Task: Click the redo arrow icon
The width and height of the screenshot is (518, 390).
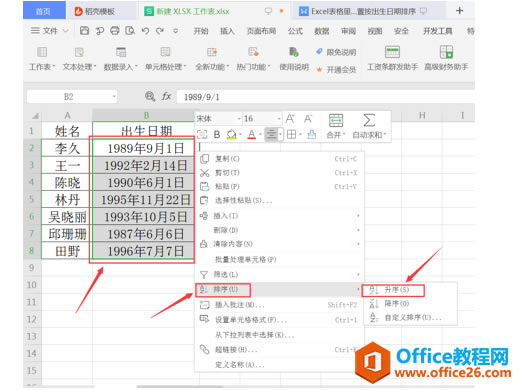Action: click(x=160, y=31)
